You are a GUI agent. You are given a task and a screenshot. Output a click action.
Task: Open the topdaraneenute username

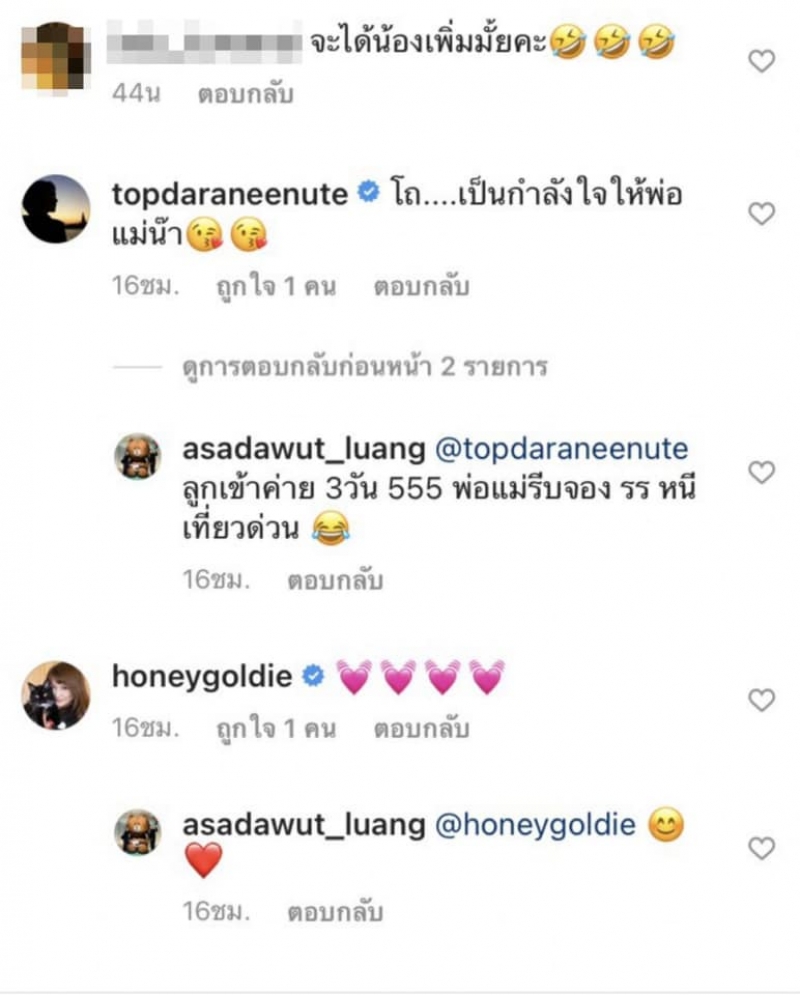click(230, 194)
